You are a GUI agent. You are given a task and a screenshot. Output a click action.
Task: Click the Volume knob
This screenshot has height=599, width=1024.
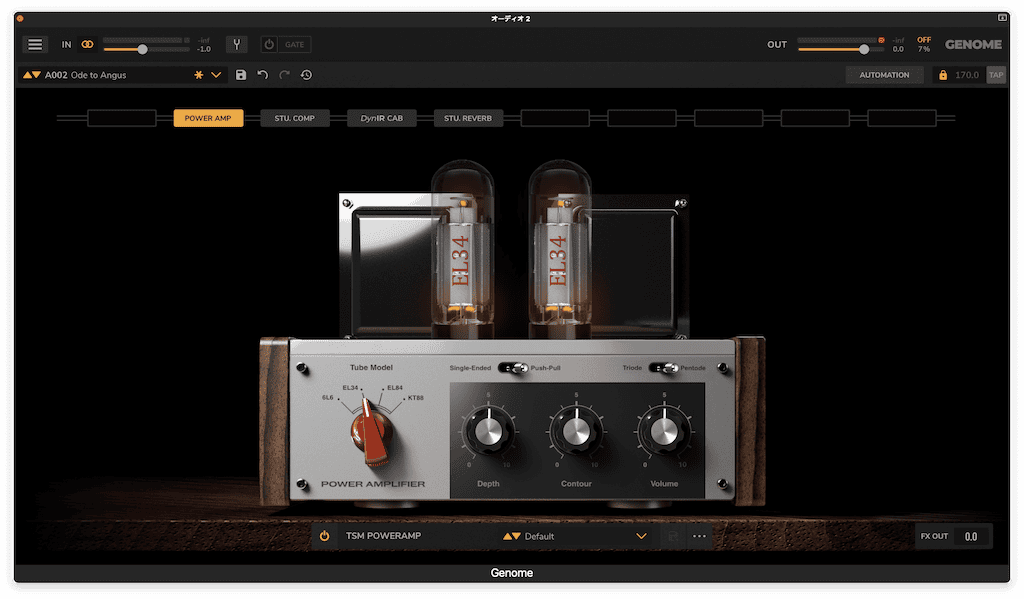coord(664,431)
